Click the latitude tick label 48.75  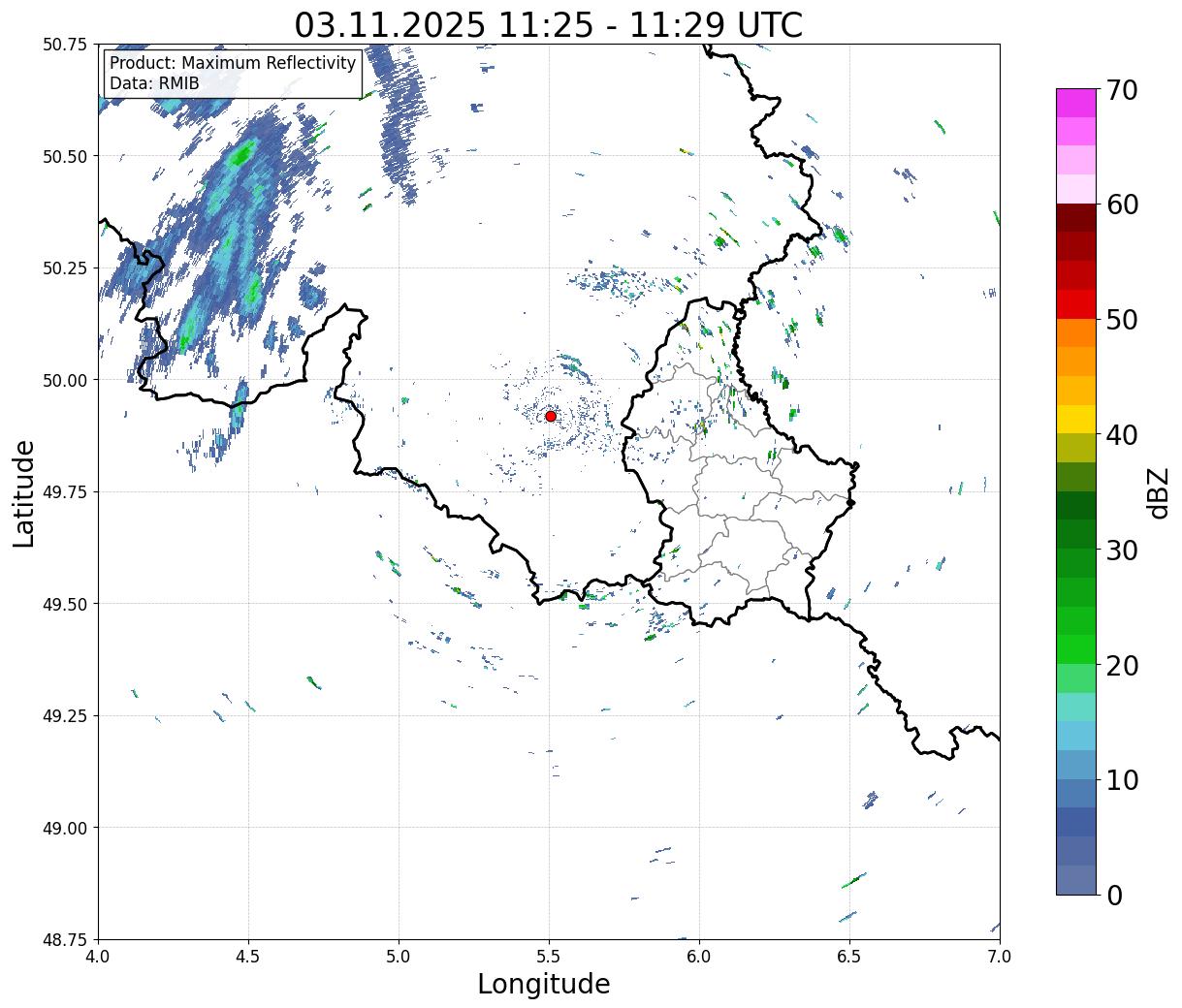(x=65, y=940)
